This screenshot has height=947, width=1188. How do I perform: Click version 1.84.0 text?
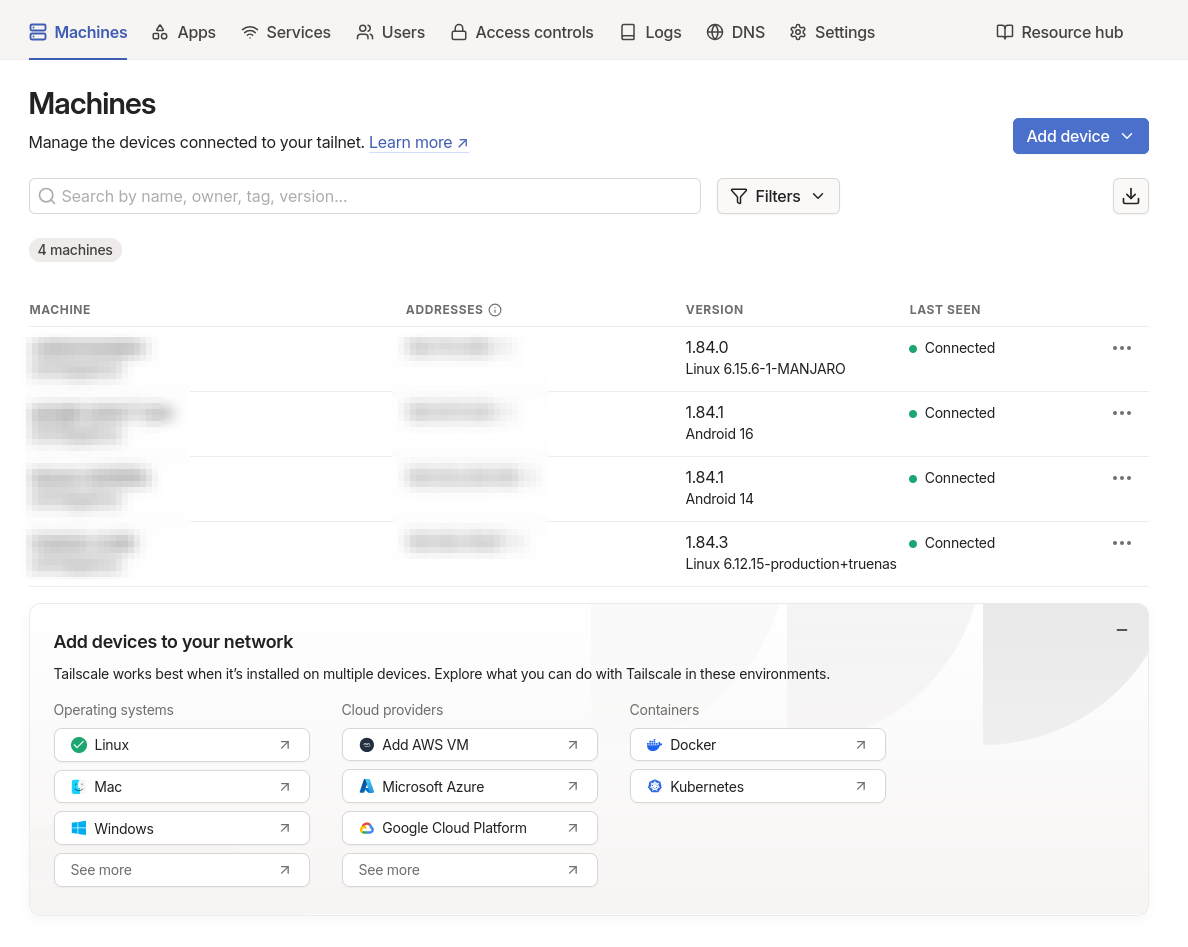coord(707,348)
